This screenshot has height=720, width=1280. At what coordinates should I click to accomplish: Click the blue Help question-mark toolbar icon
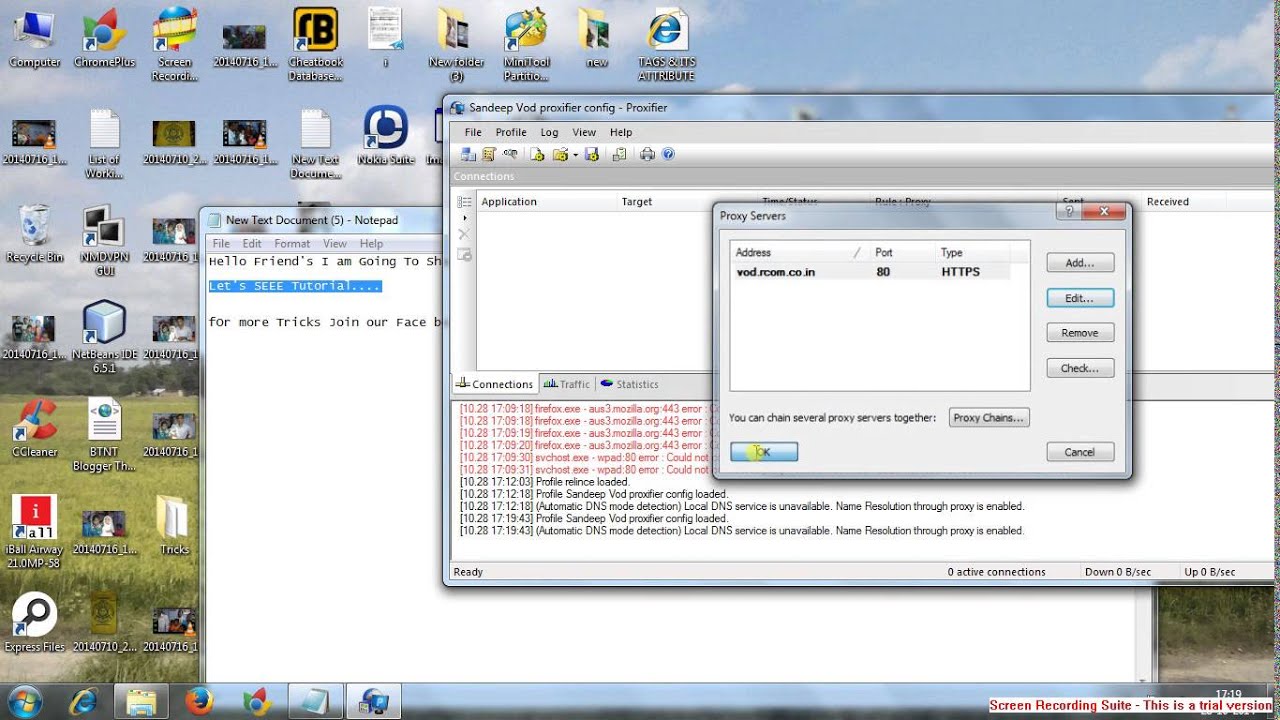tap(668, 154)
